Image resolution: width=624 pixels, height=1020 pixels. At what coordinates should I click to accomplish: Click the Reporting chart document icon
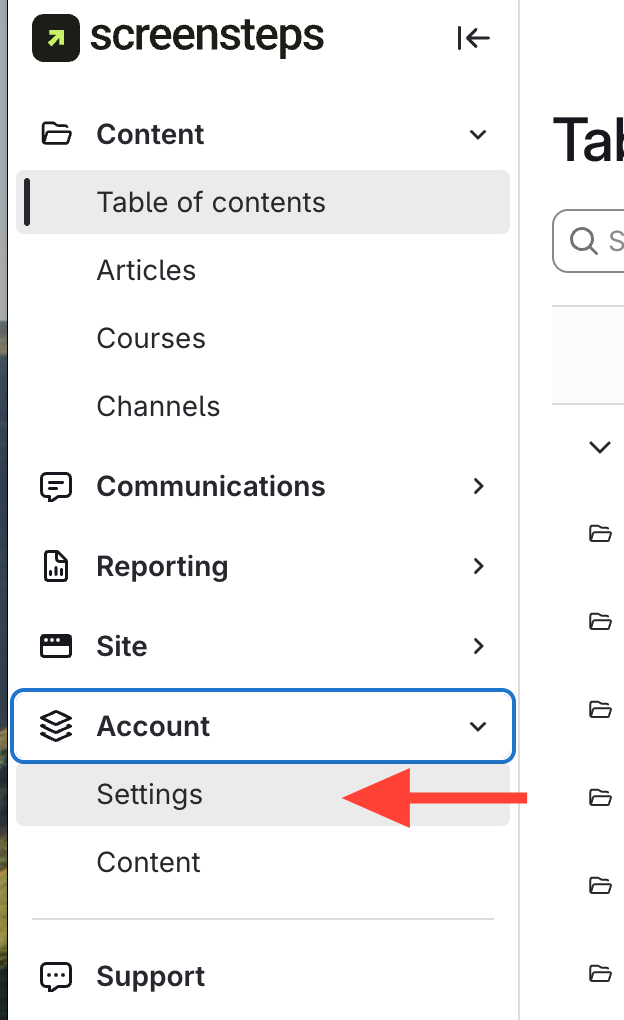click(56, 566)
